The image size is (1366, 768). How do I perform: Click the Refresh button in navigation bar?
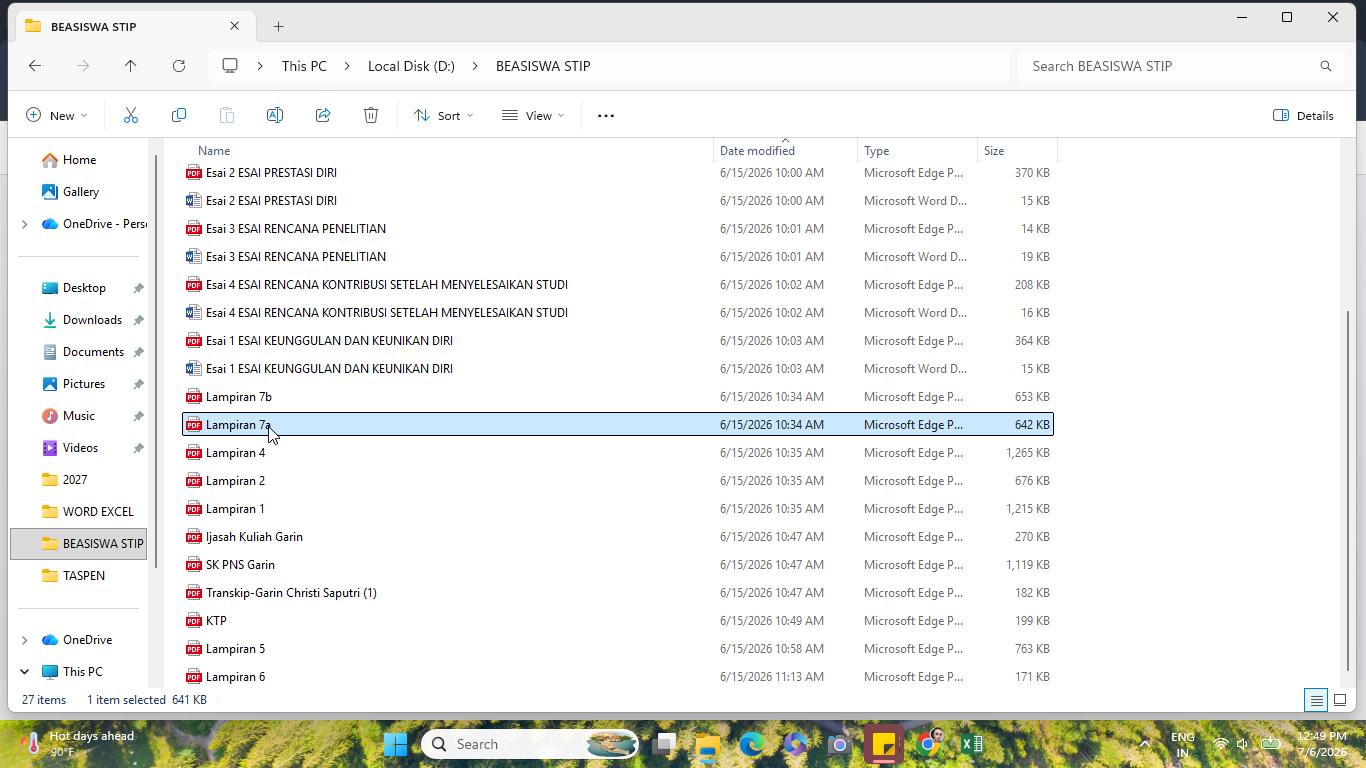(179, 66)
